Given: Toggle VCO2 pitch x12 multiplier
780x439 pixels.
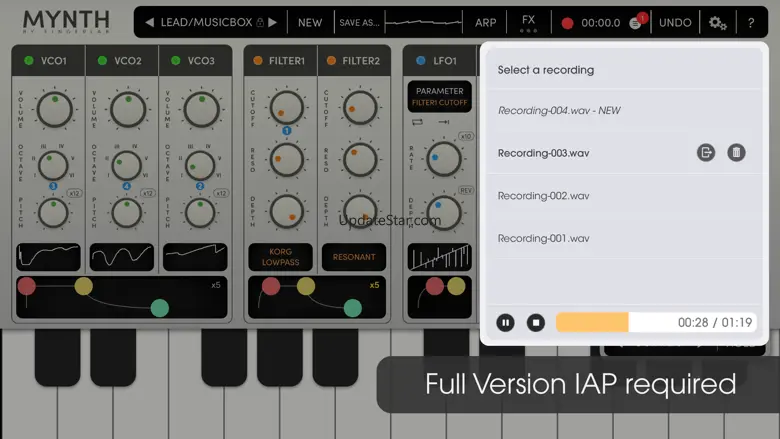Looking at the screenshot, I should coord(148,193).
